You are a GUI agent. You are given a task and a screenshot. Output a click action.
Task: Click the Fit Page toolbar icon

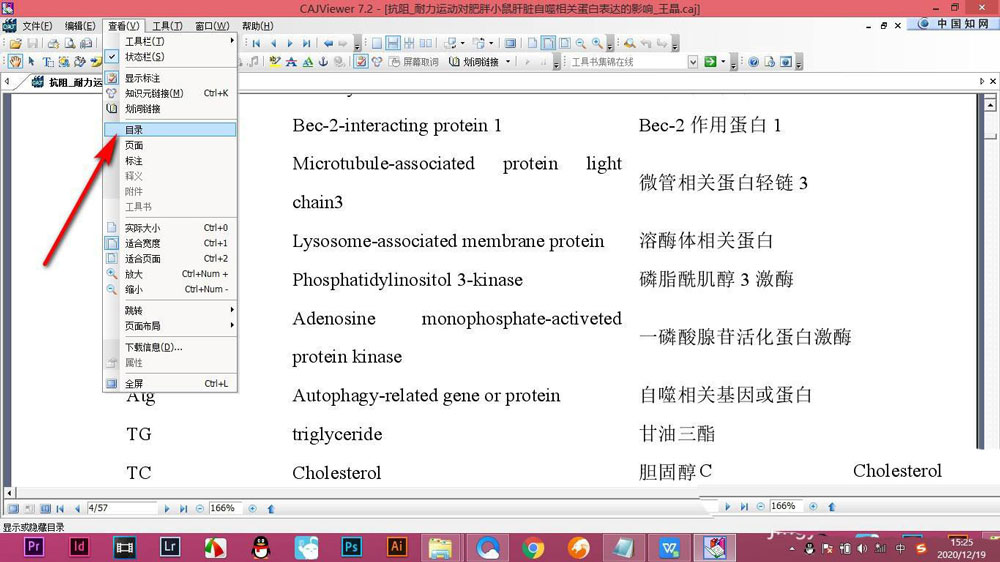point(564,43)
